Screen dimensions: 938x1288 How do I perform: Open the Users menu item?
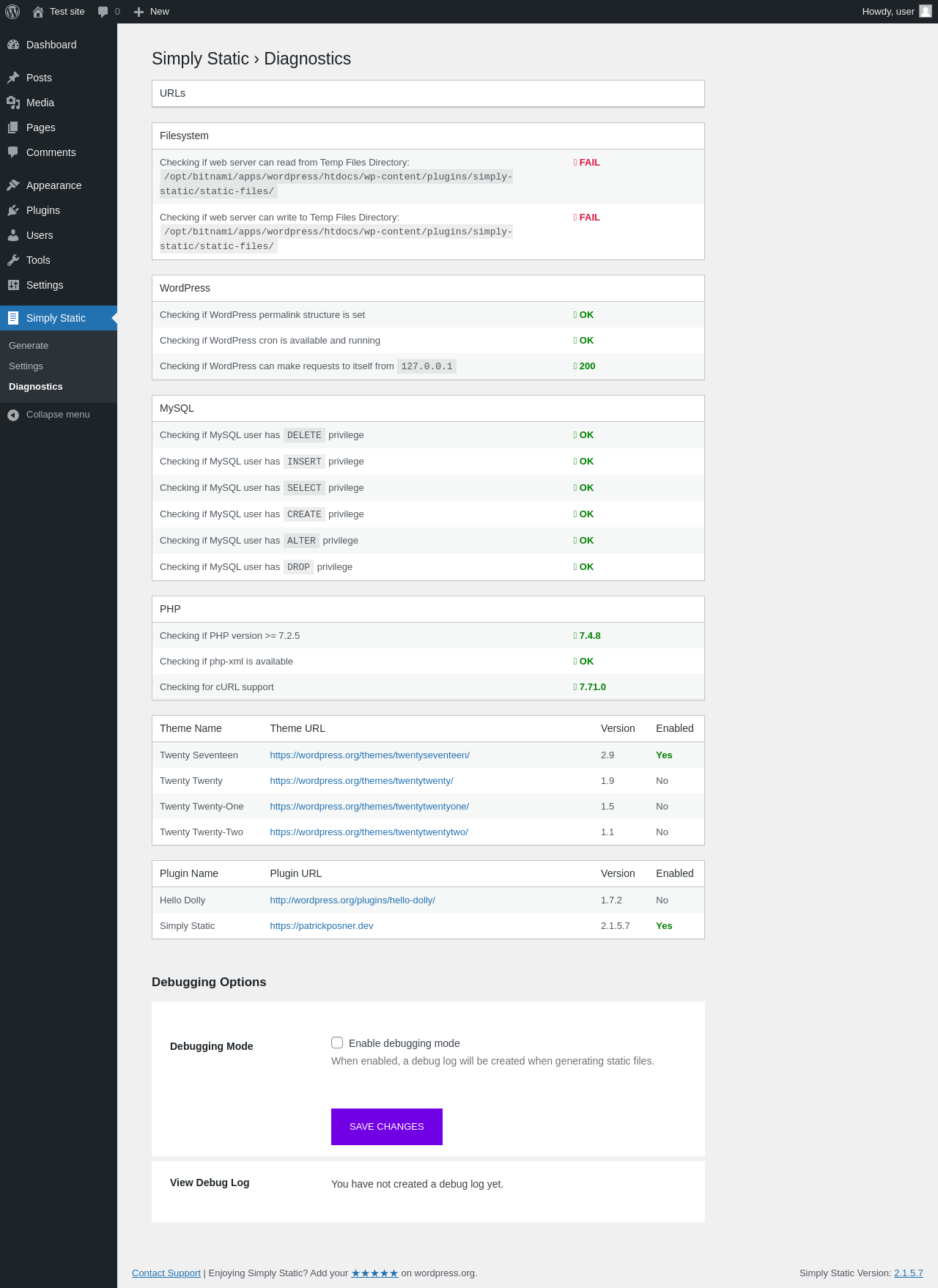click(x=59, y=235)
